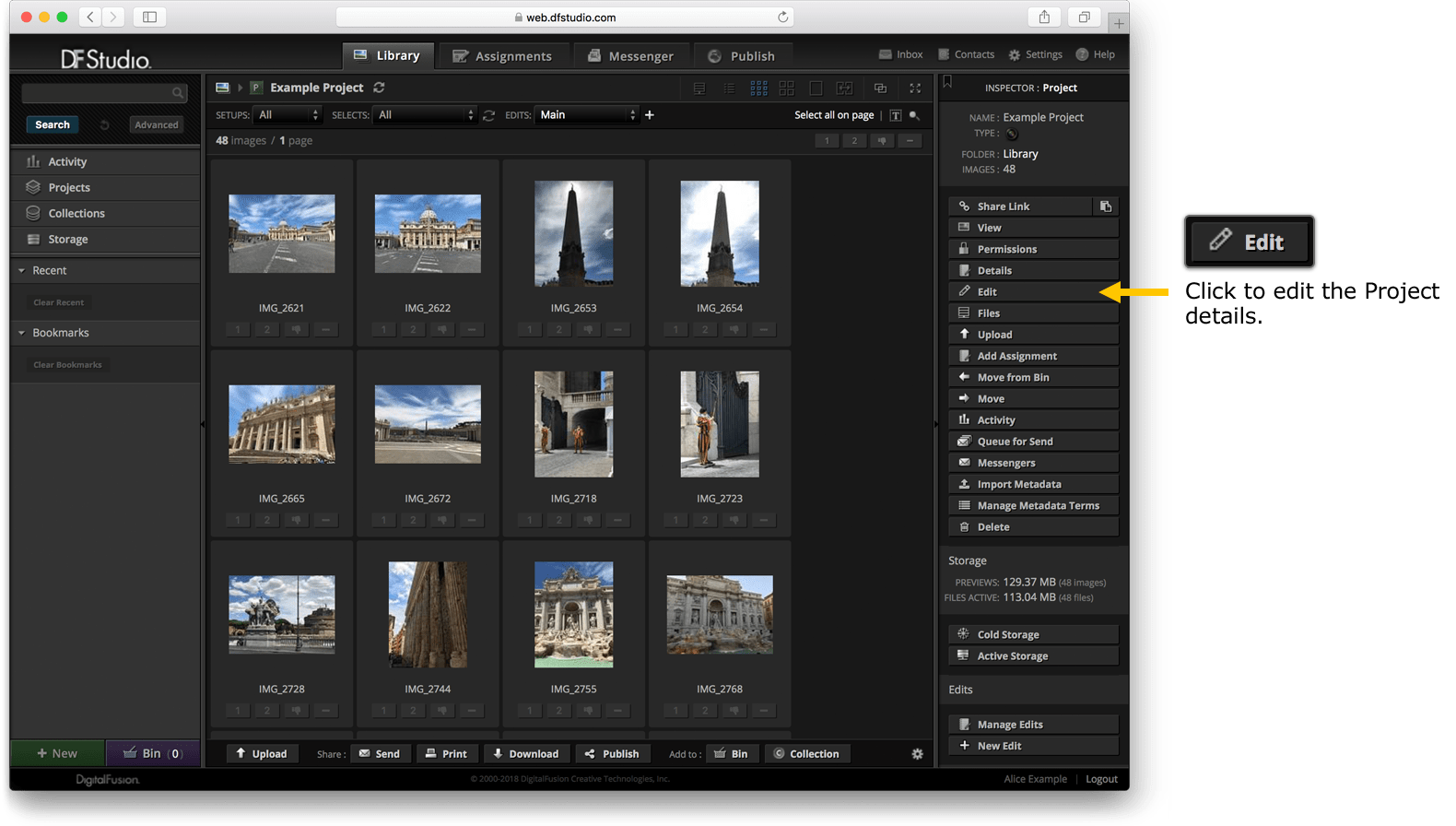
Task: Toggle rating 1 for IMG_2621
Action: 238,329
